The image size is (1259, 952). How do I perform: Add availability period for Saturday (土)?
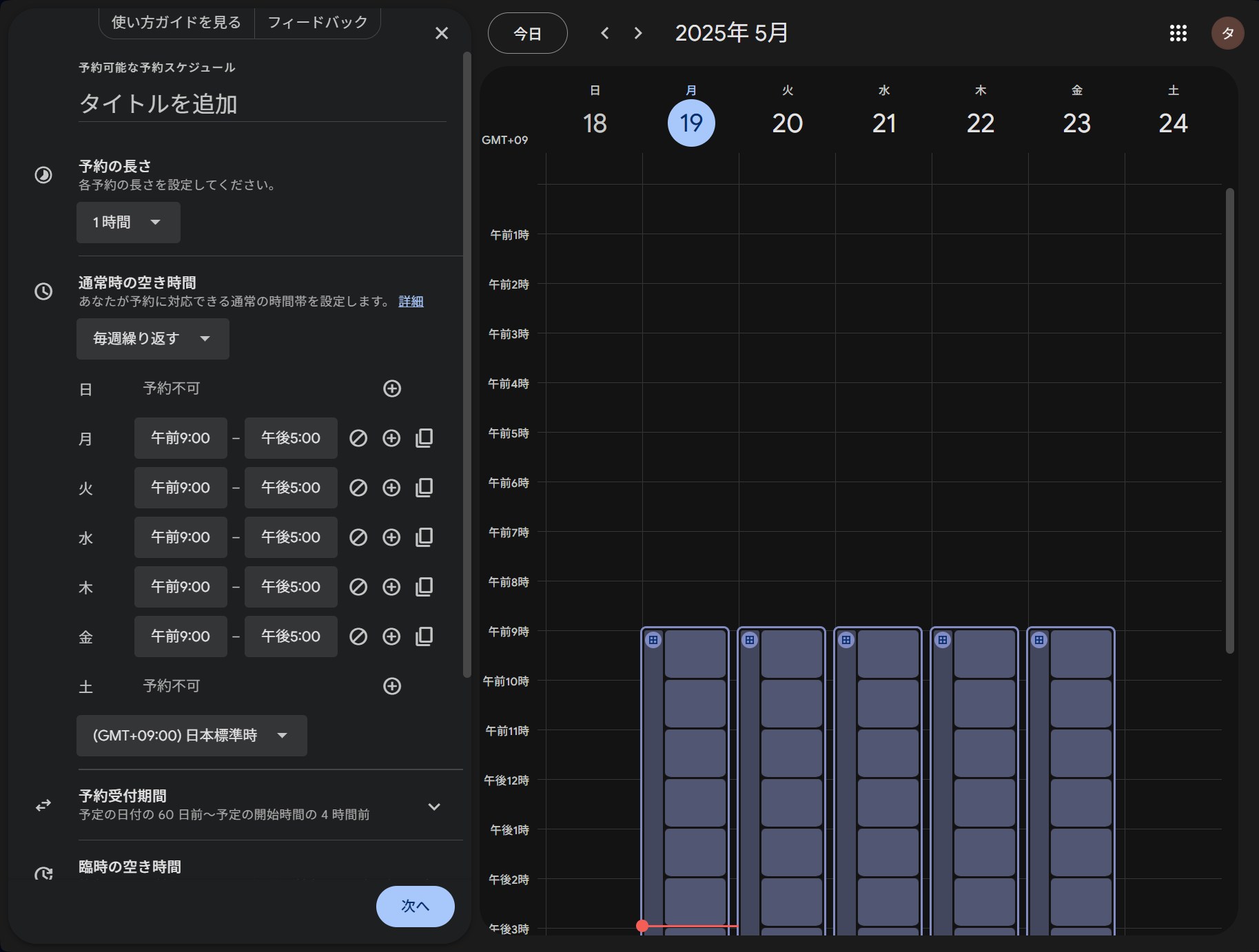coord(392,686)
